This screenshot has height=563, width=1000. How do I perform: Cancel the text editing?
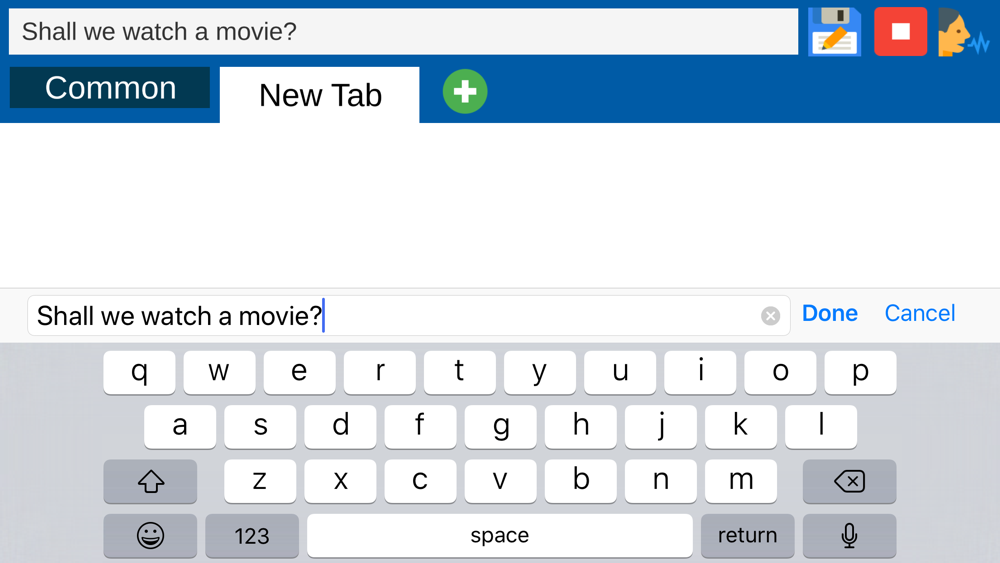[920, 313]
